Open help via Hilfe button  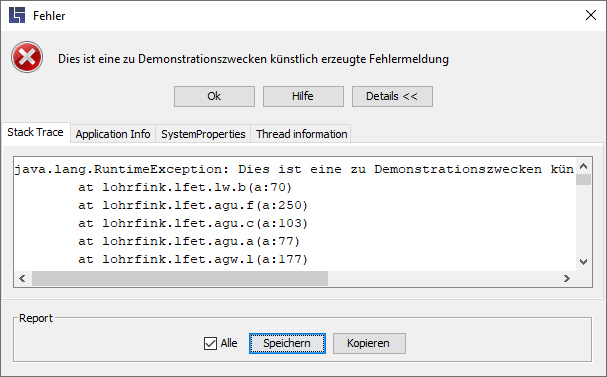click(303, 96)
